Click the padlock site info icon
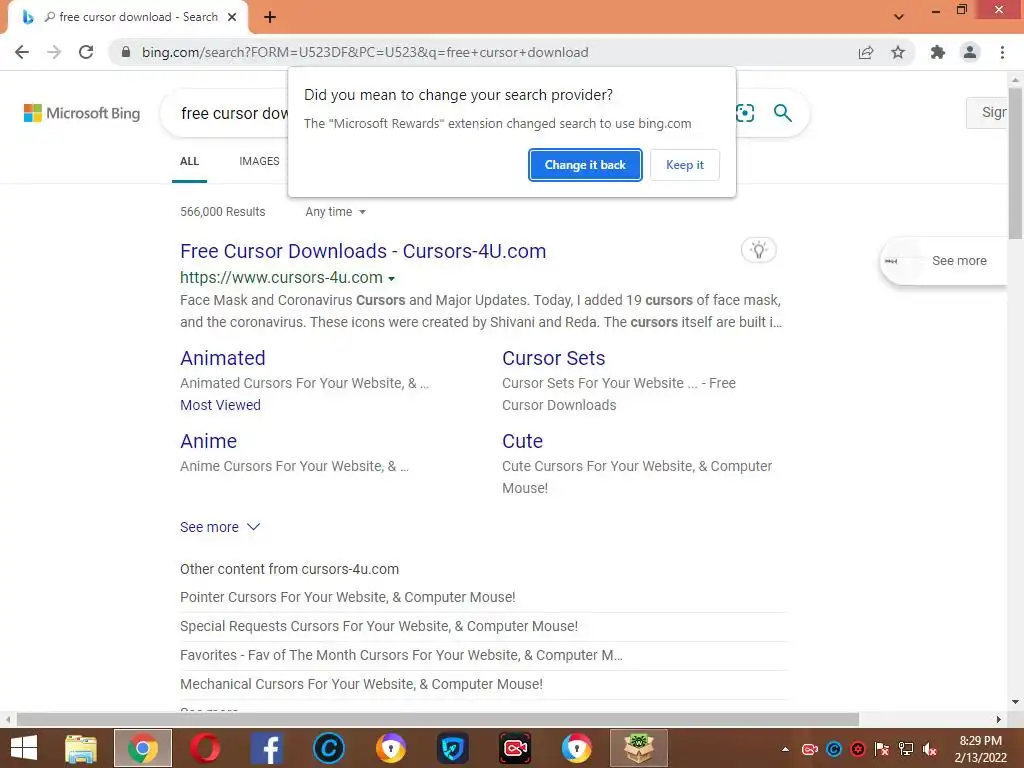Viewport: 1024px width, 768px height. (126, 52)
